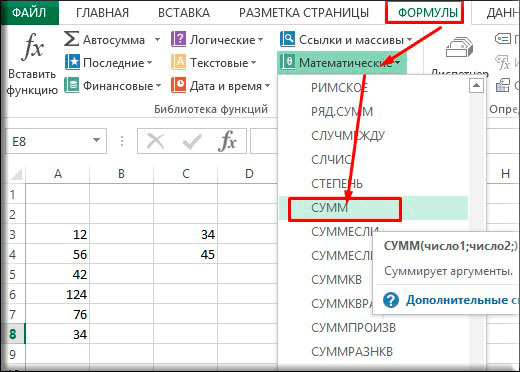Click the Text functions A icon

click(178, 62)
